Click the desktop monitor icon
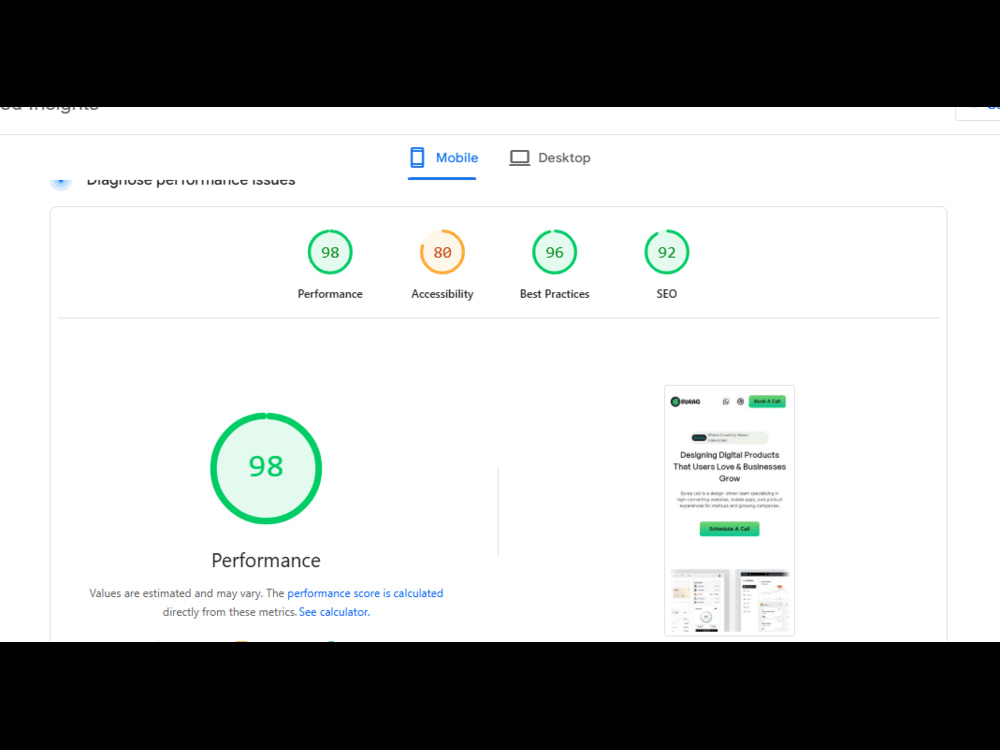The width and height of the screenshot is (1000, 750). (519, 158)
